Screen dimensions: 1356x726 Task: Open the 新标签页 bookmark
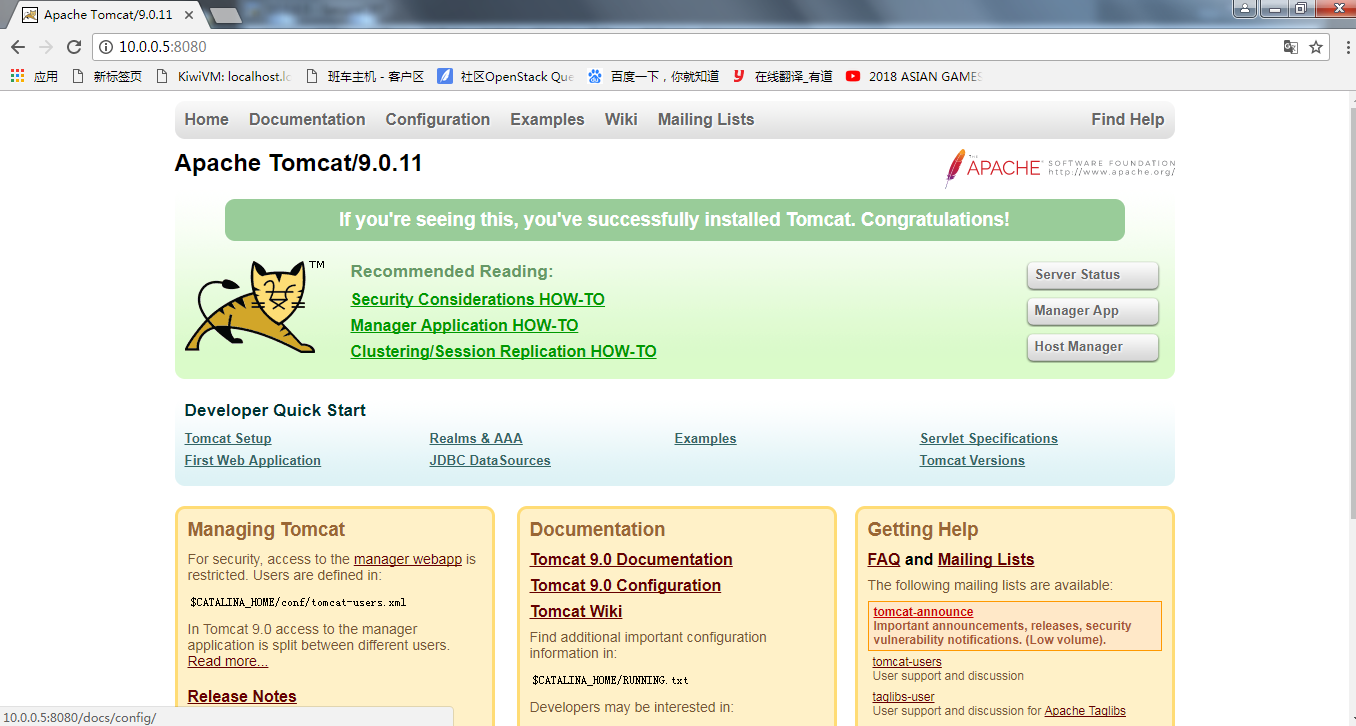(x=107, y=76)
